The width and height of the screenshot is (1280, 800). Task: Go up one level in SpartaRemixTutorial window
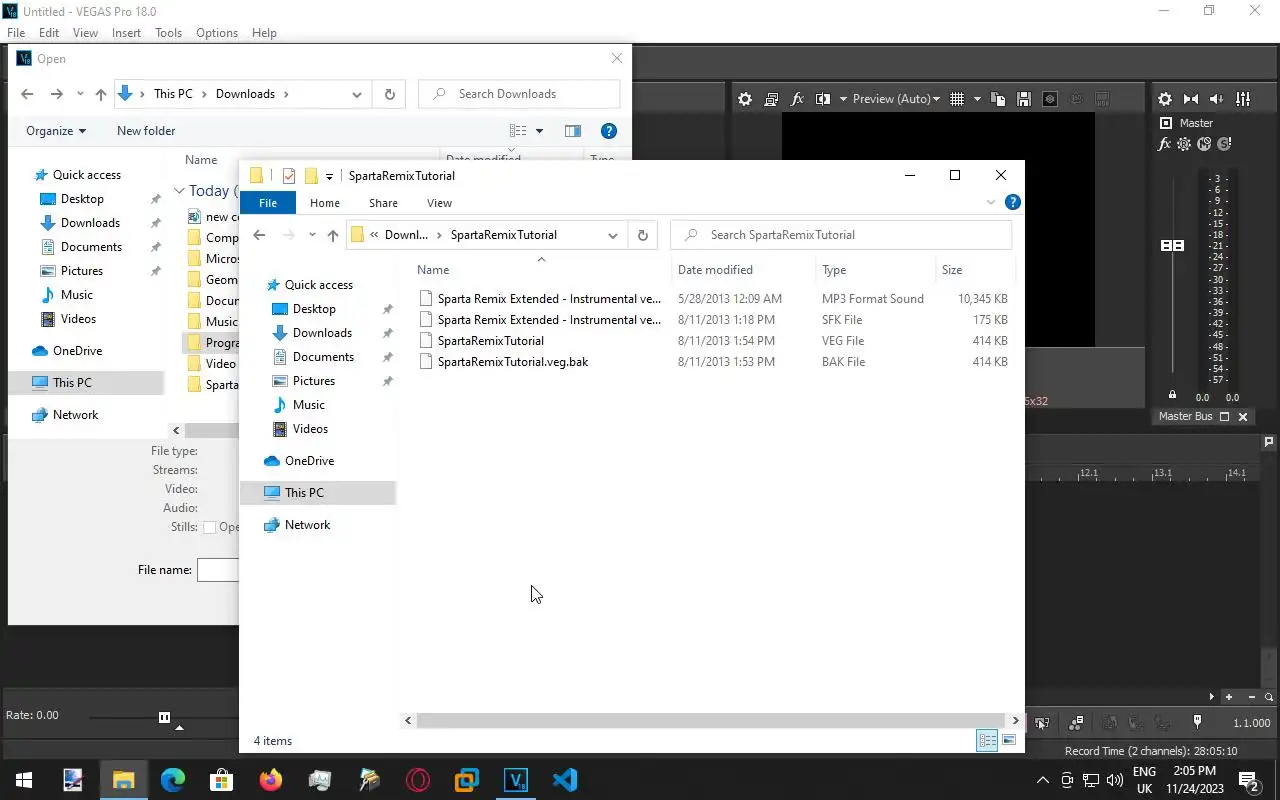(333, 235)
